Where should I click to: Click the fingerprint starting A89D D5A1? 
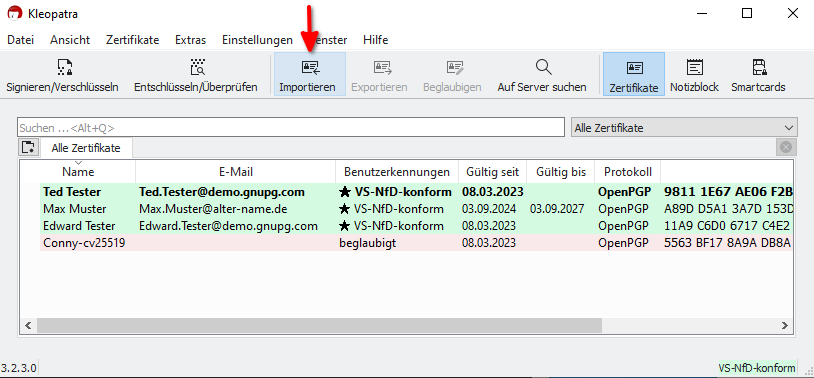[x=728, y=209]
